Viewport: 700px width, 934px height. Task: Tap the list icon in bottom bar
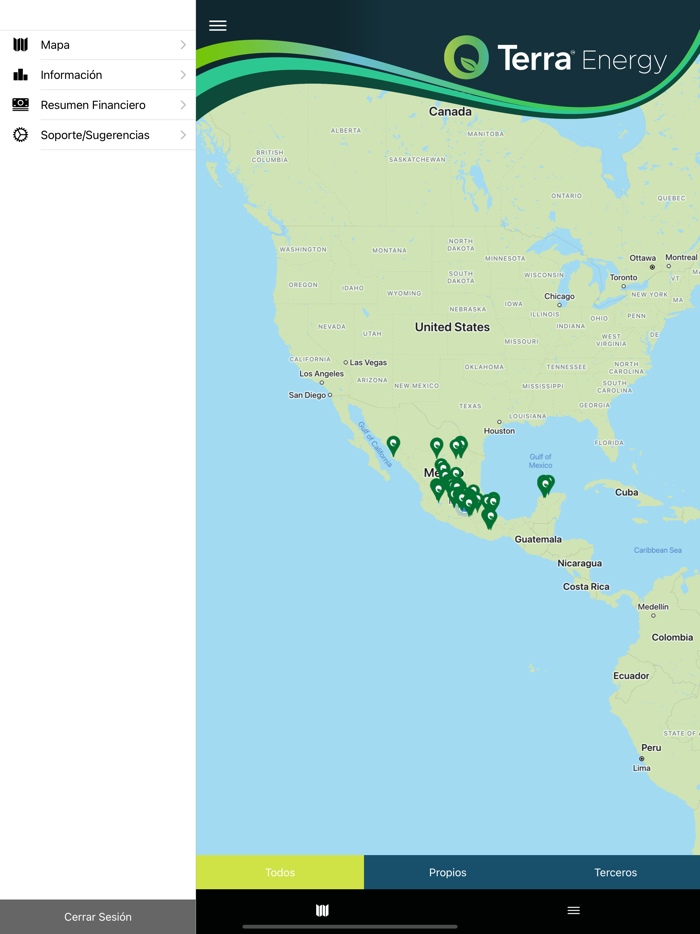574,910
